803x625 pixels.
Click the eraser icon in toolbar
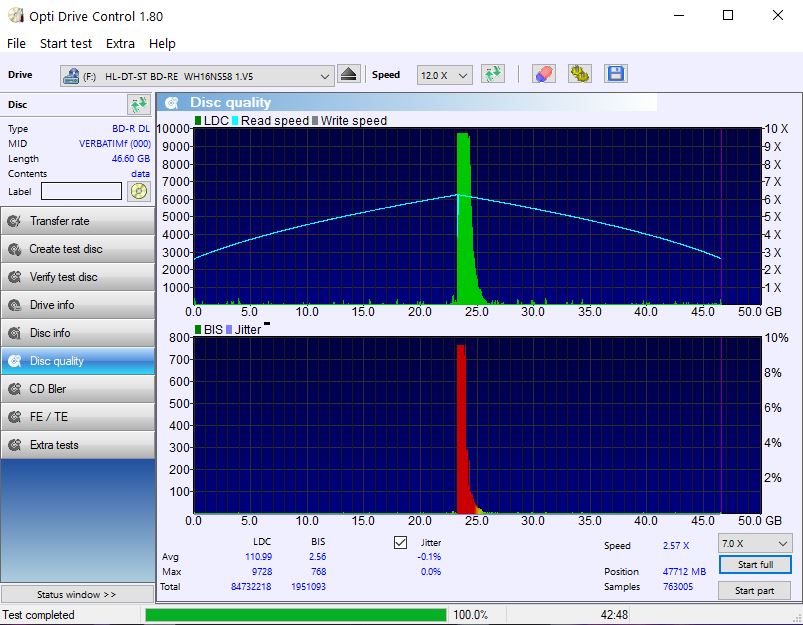543,75
